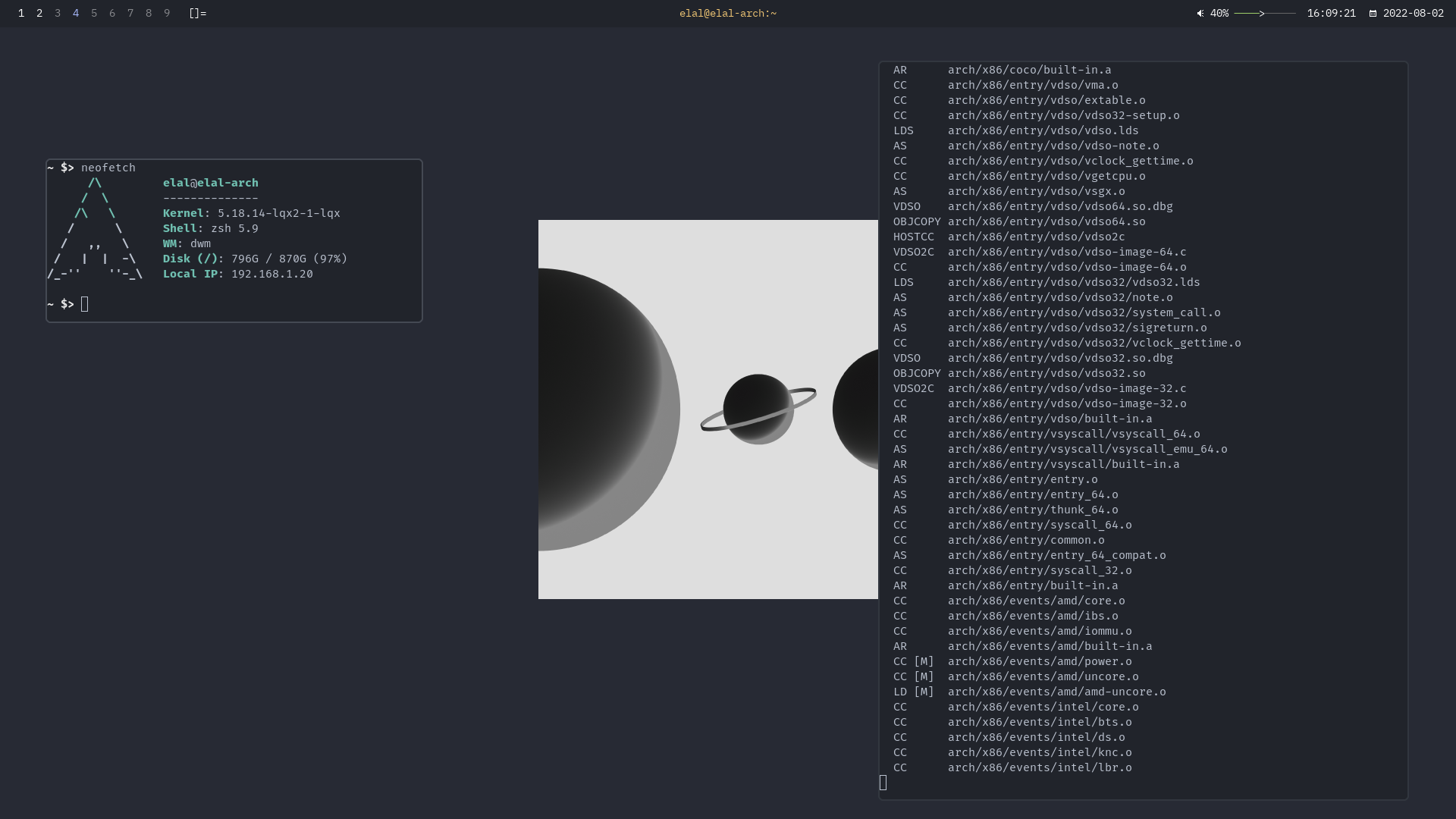Click arch/x86/entry/vdso/vdso64.so.dbg line
1456x819 pixels.
1033,206
